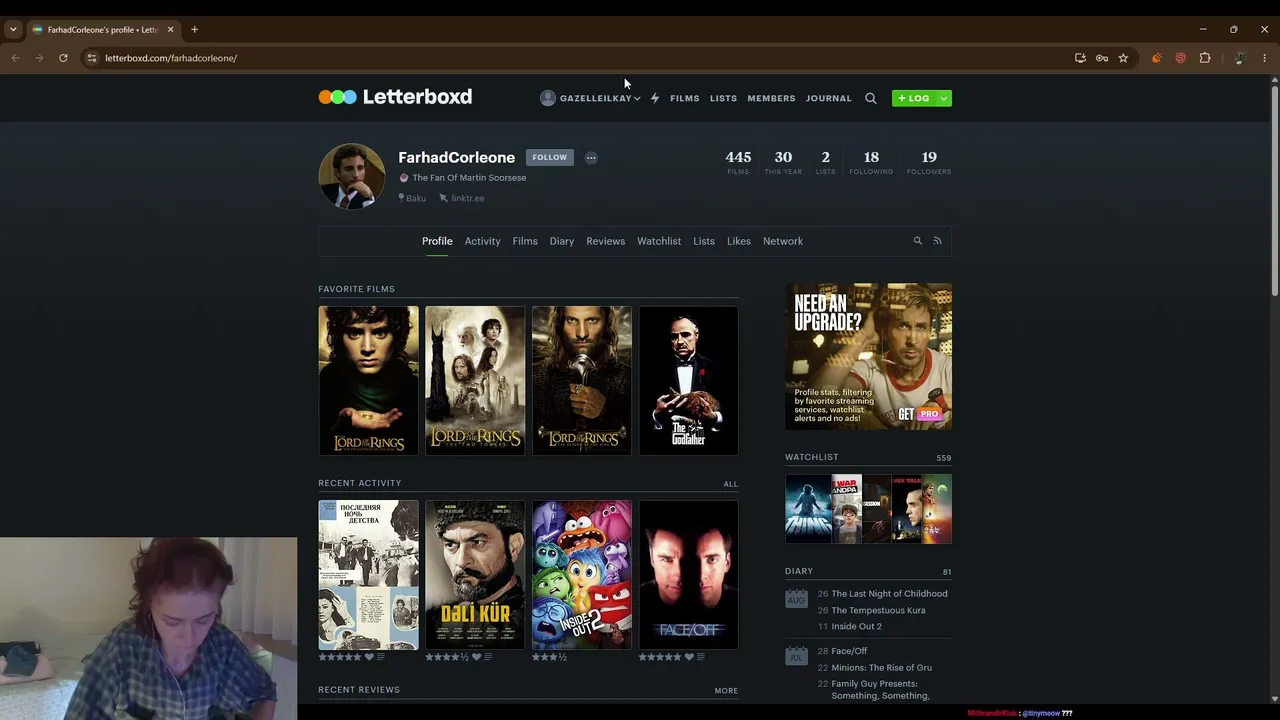Follow FarhadCorleone

pyautogui.click(x=549, y=157)
